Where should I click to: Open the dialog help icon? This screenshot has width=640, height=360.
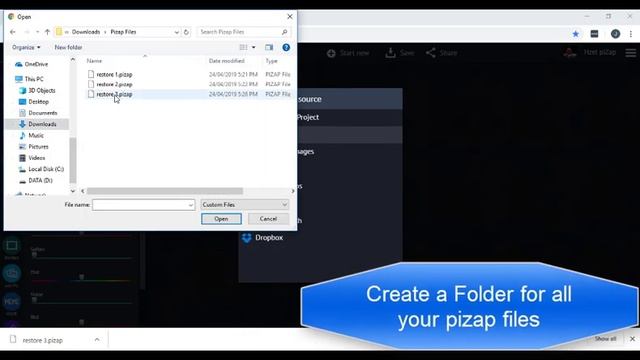point(286,47)
